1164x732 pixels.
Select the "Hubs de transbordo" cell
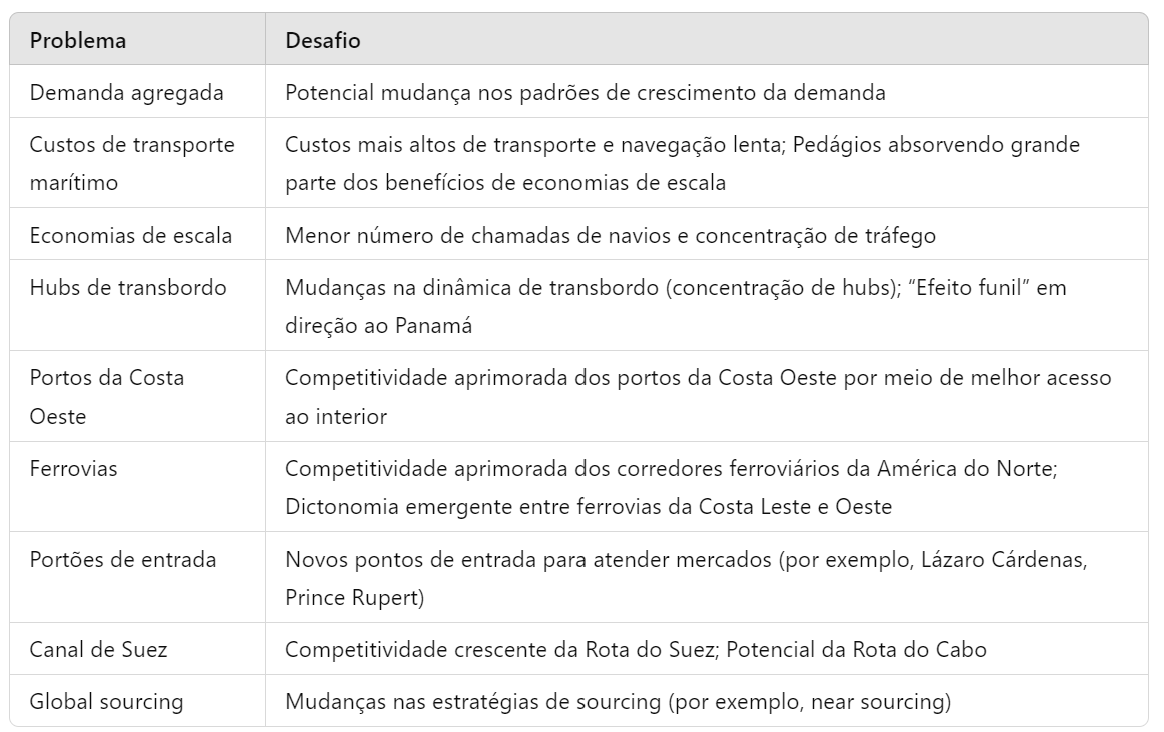click(128, 288)
